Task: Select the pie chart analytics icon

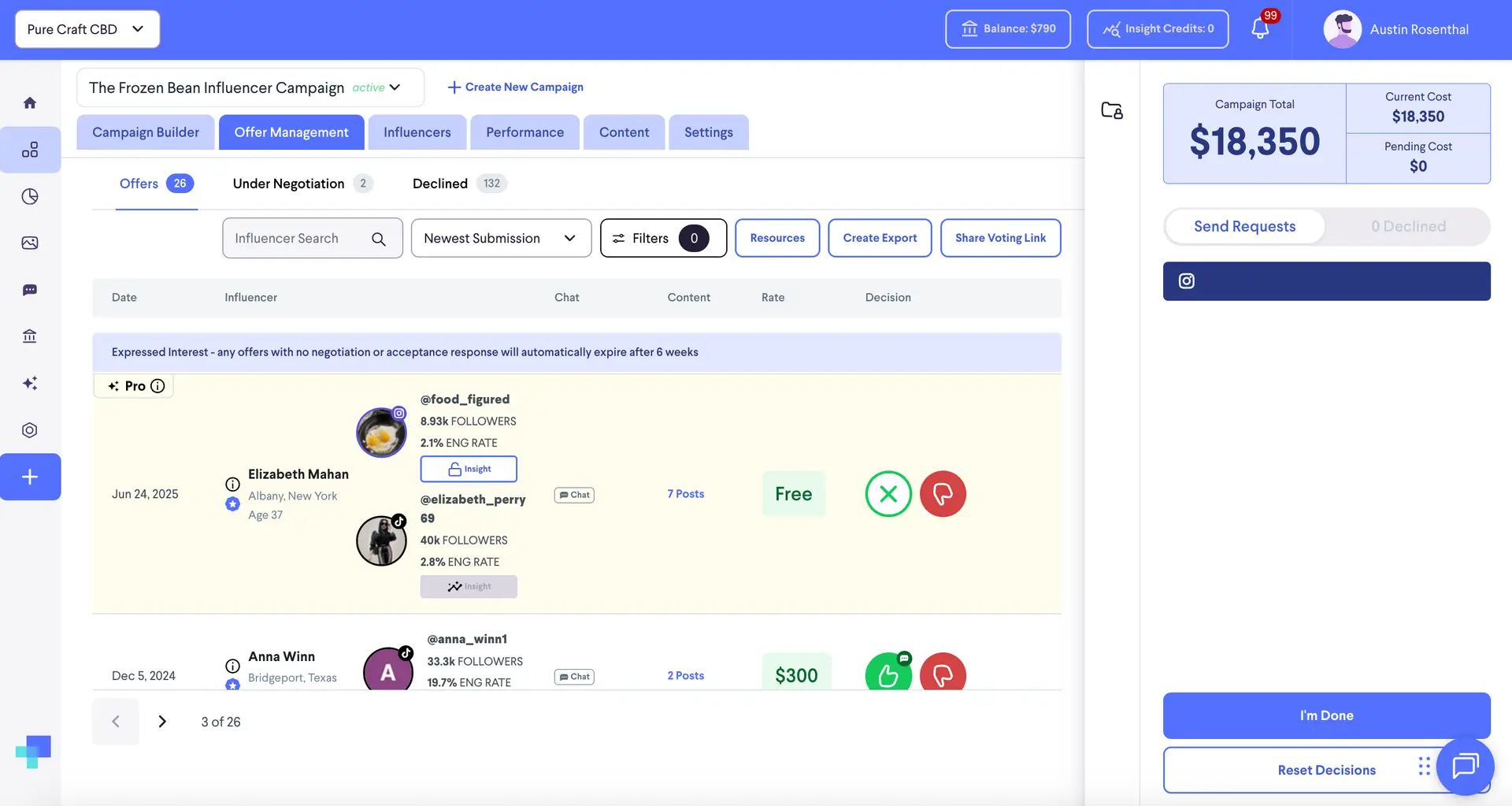Action: tap(30, 196)
